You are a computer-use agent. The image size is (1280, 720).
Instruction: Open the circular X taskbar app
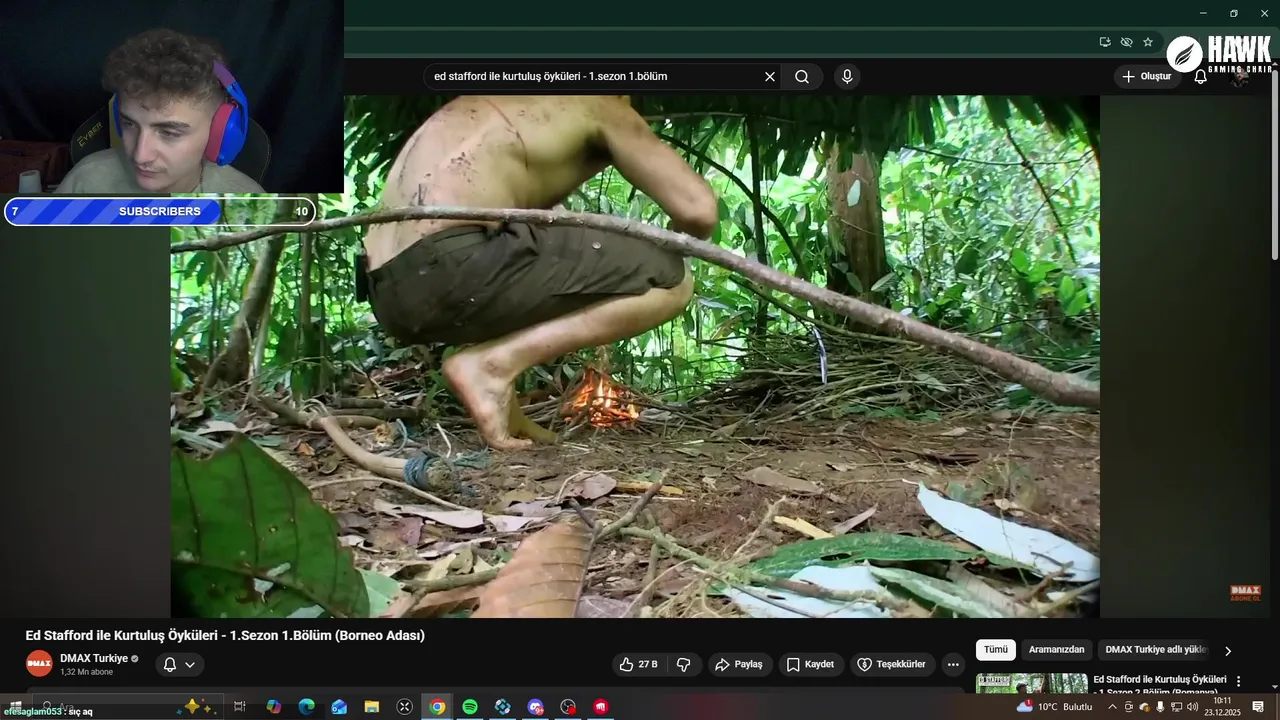pos(405,707)
